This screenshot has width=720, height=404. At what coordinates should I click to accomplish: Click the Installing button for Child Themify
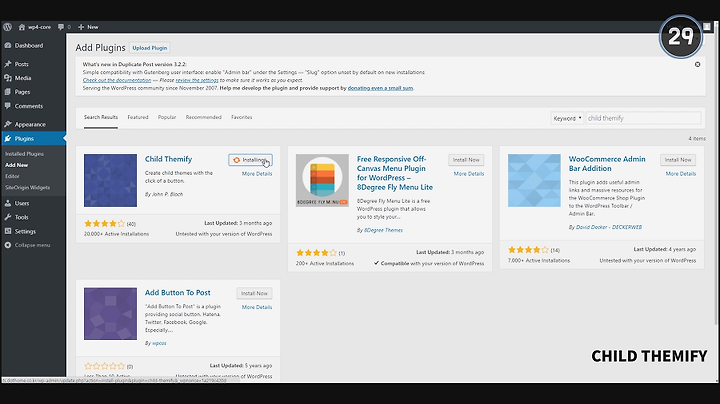coord(251,160)
